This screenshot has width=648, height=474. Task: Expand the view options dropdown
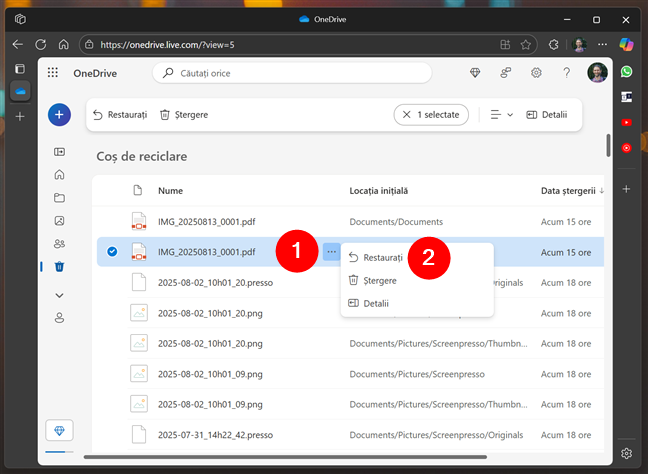click(501, 115)
